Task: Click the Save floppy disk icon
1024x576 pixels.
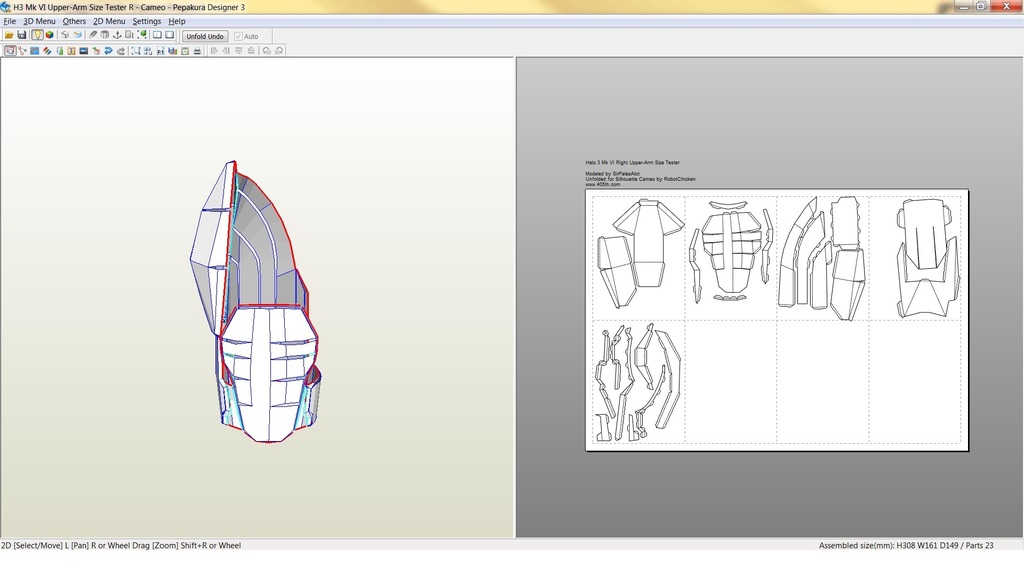Action: pos(22,35)
